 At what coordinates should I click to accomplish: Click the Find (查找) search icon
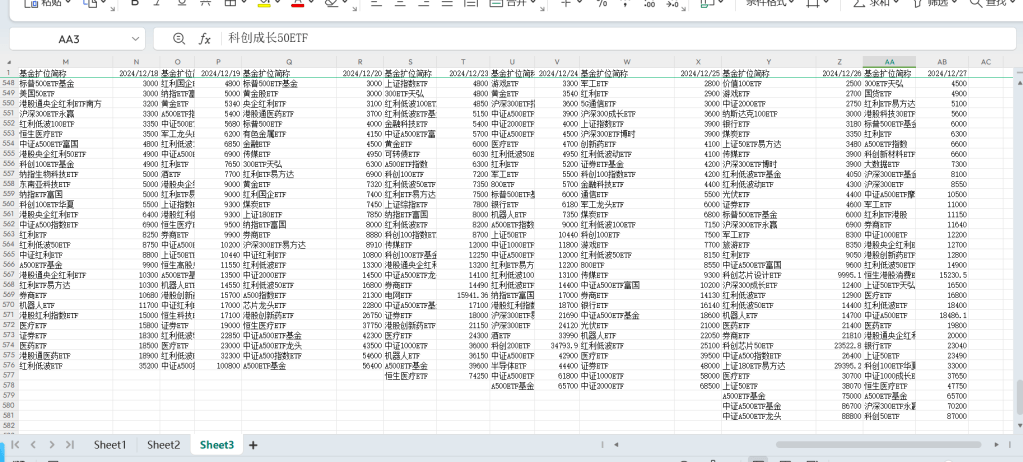tap(976, 3)
